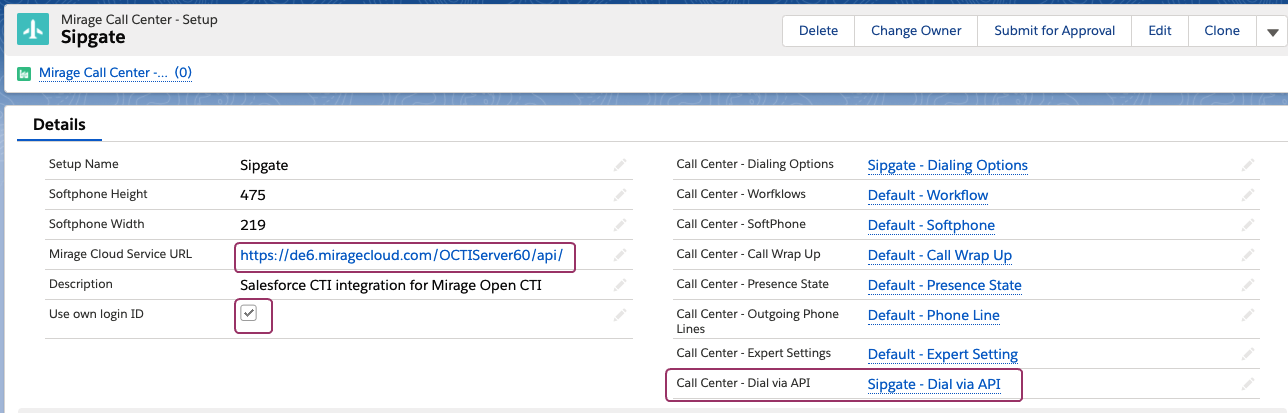Viewport: 1288px width, 413px height.
Task: Click the Softphone Height value 475
Action: tap(253, 195)
